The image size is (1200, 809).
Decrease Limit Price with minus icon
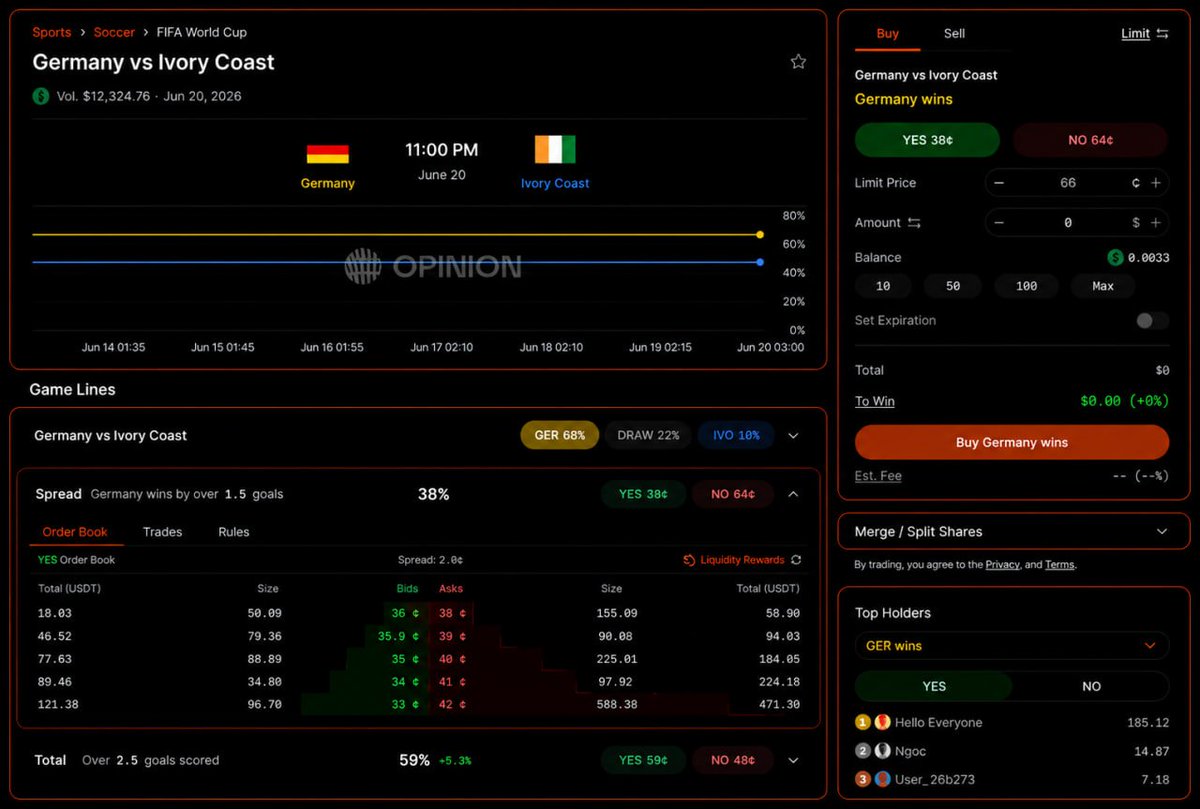pyautogui.click(x=999, y=183)
